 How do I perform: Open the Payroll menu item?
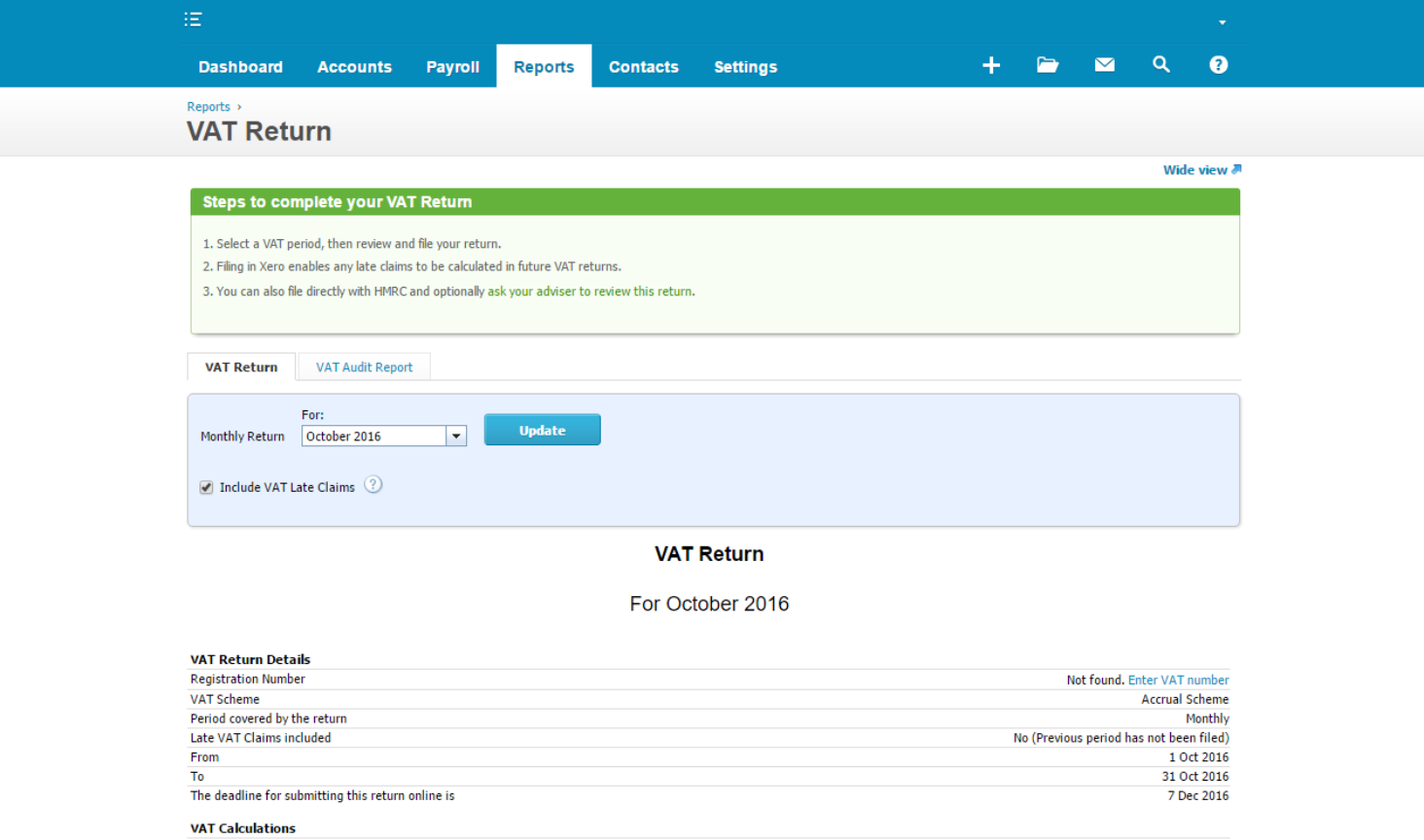tap(452, 67)
